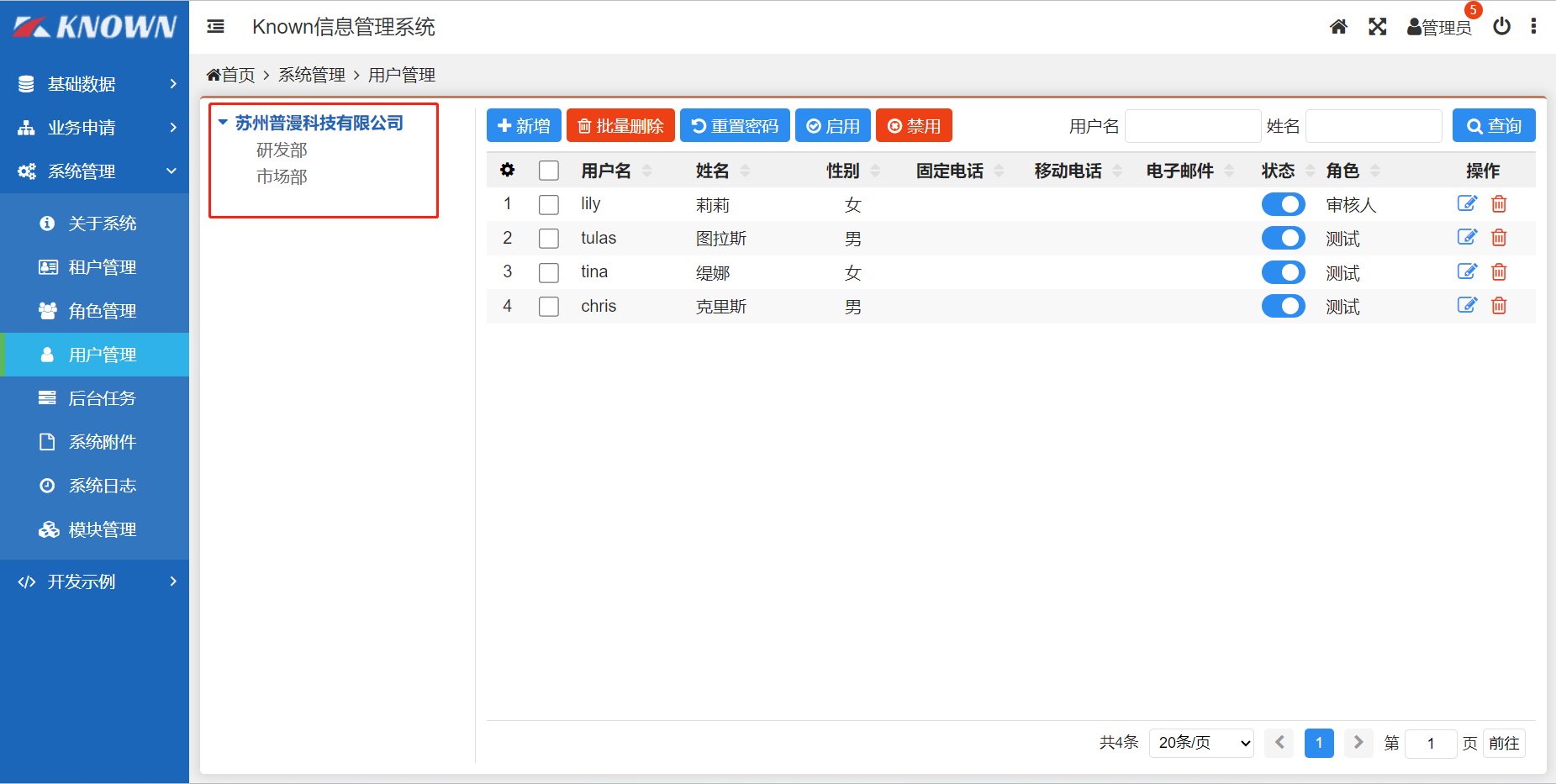Sort by 状态 column arrows
The width and height of the screenshot is (1556, 784).
(x=1310, y=171)
